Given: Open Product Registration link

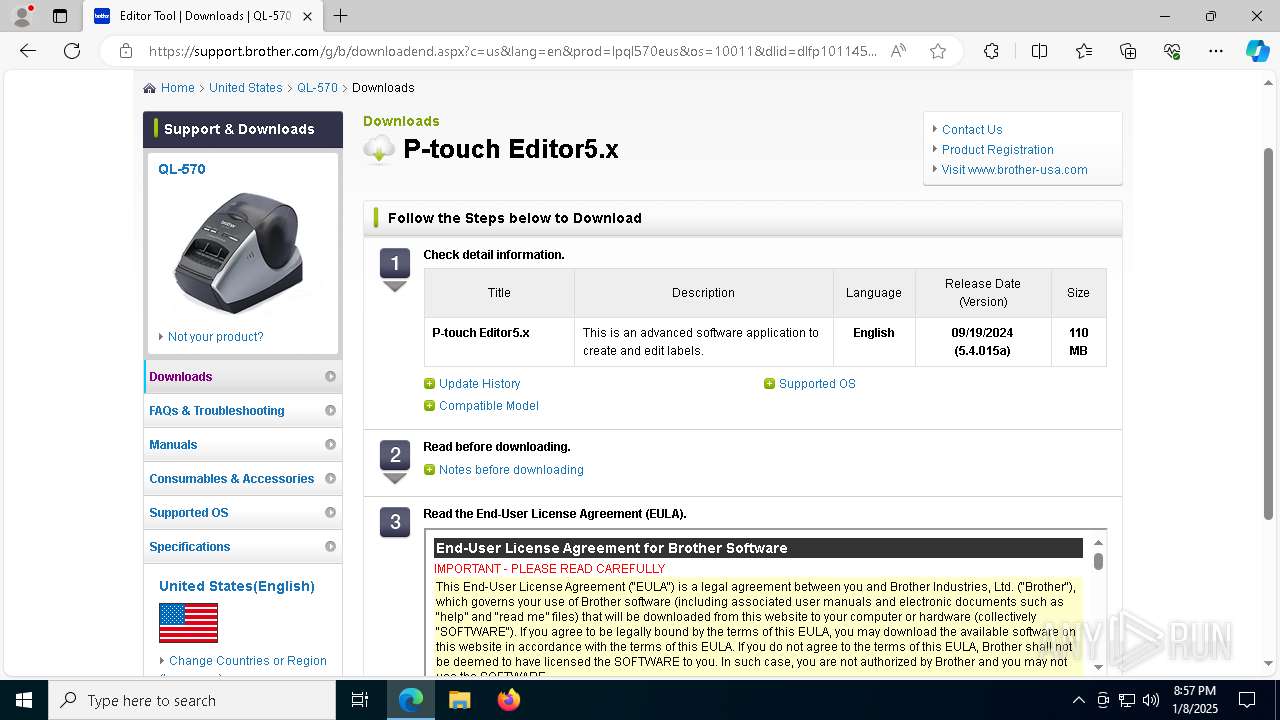Looking at the screenshot, I should click(998, 150).
